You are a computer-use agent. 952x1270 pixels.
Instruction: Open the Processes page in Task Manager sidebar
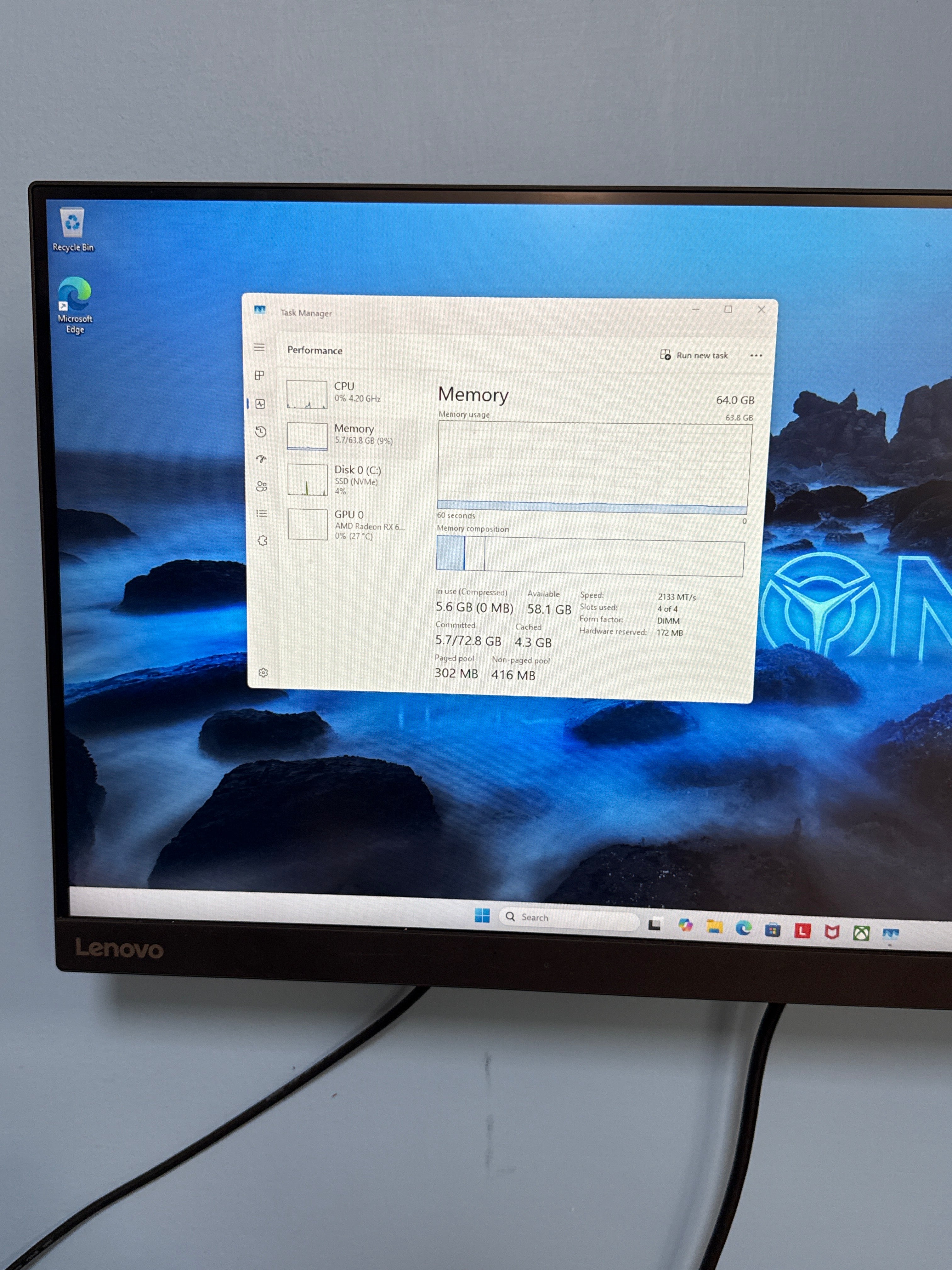pyautogui.click(x=259, y=375)
